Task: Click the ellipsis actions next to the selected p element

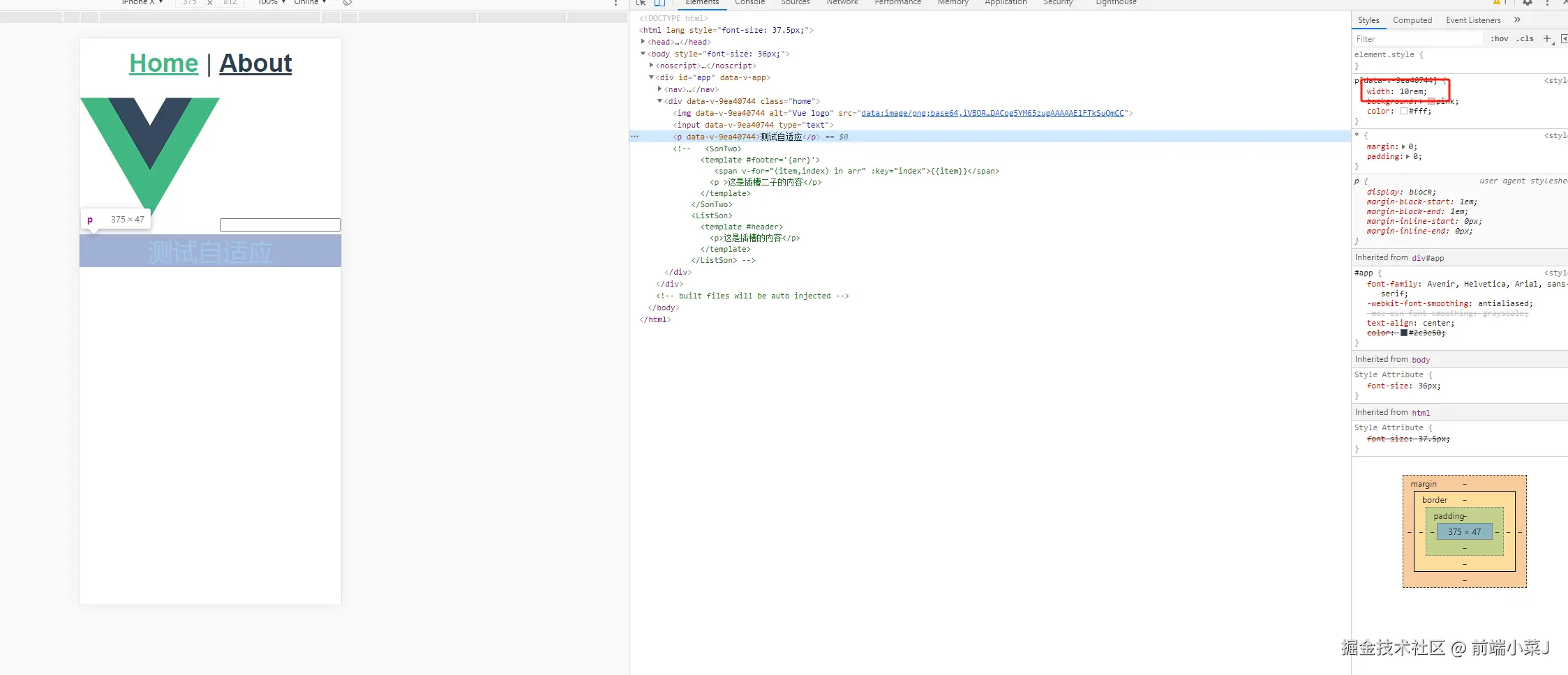Action: coord(635,137)
